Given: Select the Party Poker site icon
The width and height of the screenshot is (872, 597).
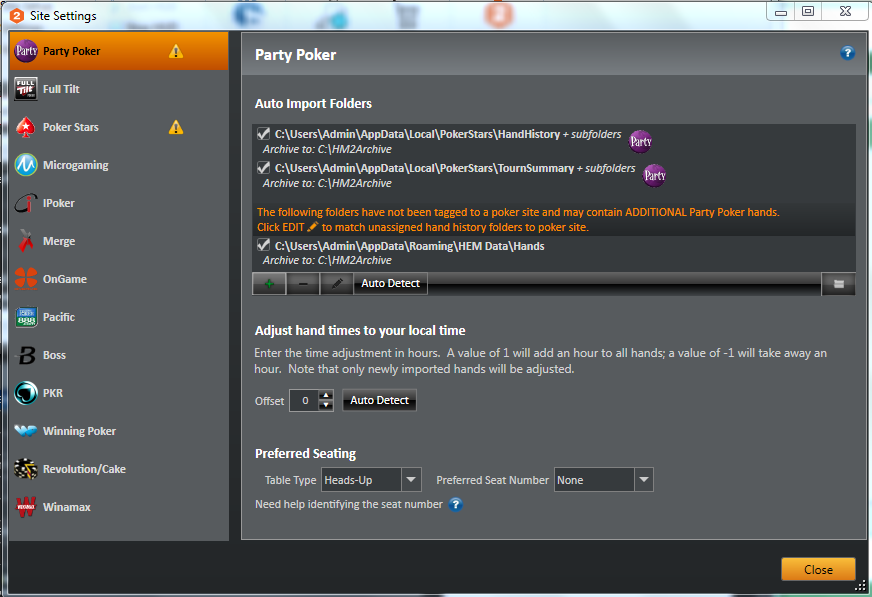Looking at the screenshot, I should (26, 51).
